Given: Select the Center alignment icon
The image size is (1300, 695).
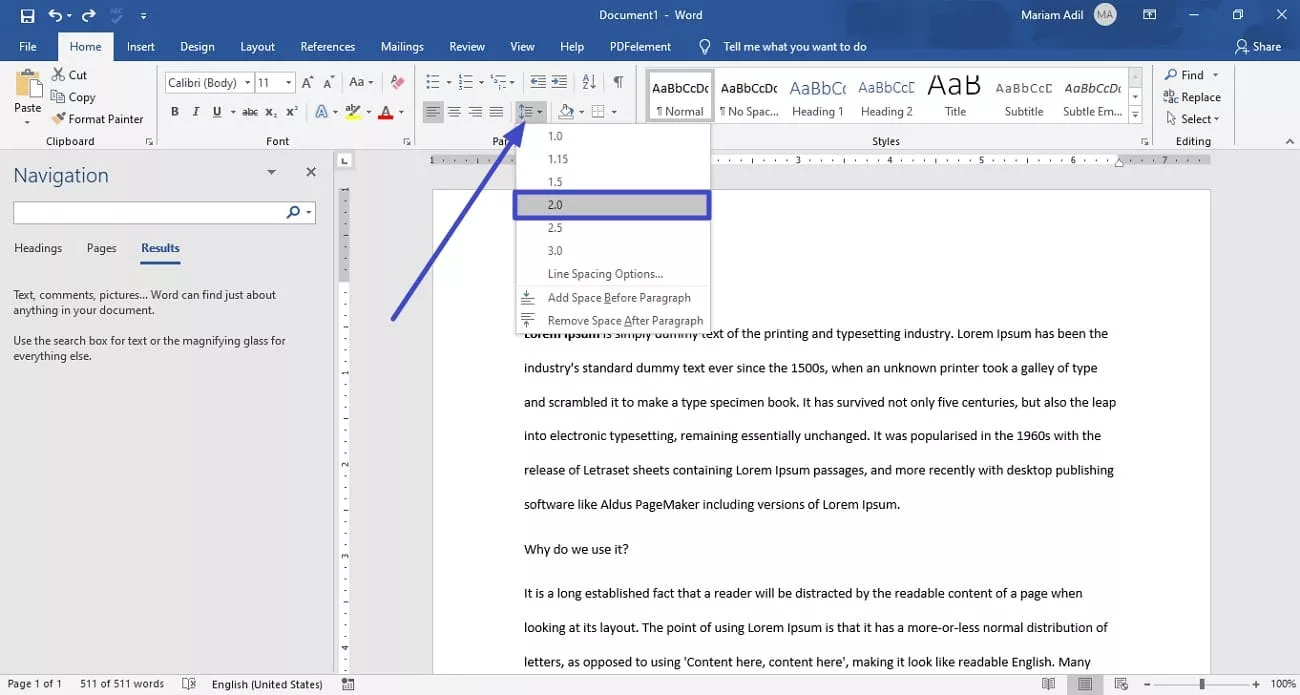Looking at the screenshot, I should point(454,112).
